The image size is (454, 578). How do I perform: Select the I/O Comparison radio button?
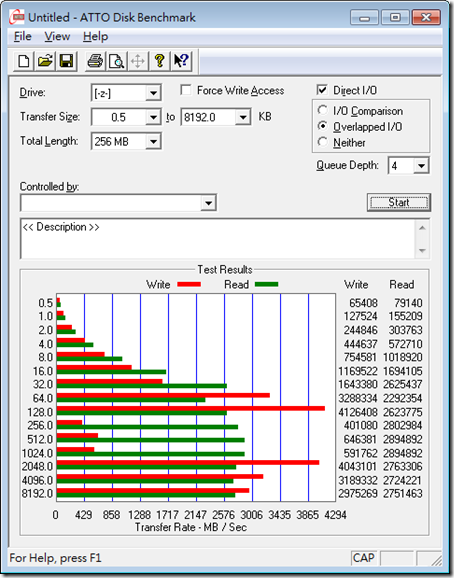click(x=322, y=110)
